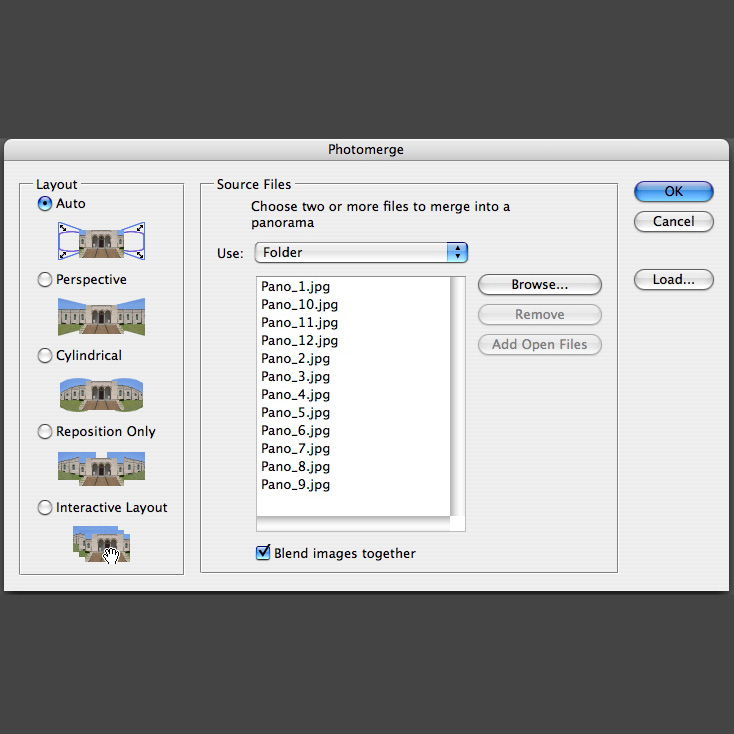Select the Perspective layout option
The height and width of the screenshot is (734, 734).
(x=44, y=279)
